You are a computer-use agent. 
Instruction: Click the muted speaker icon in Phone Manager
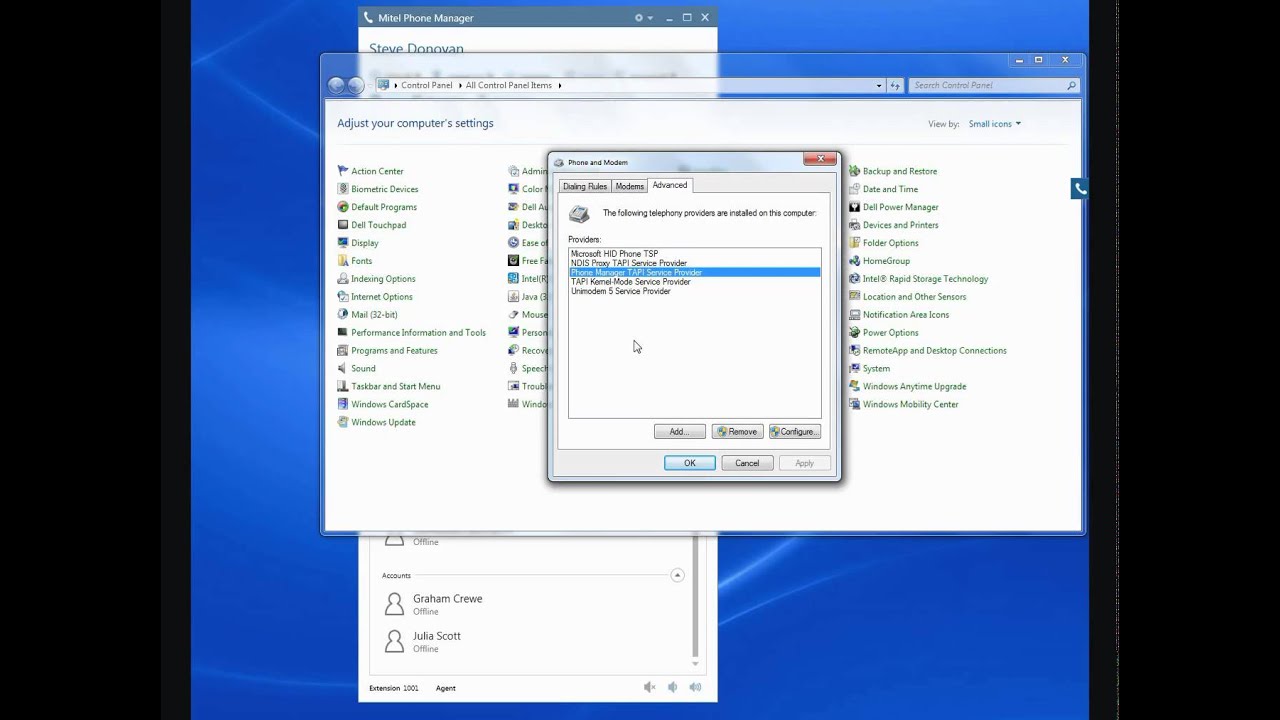click(649, 687)
